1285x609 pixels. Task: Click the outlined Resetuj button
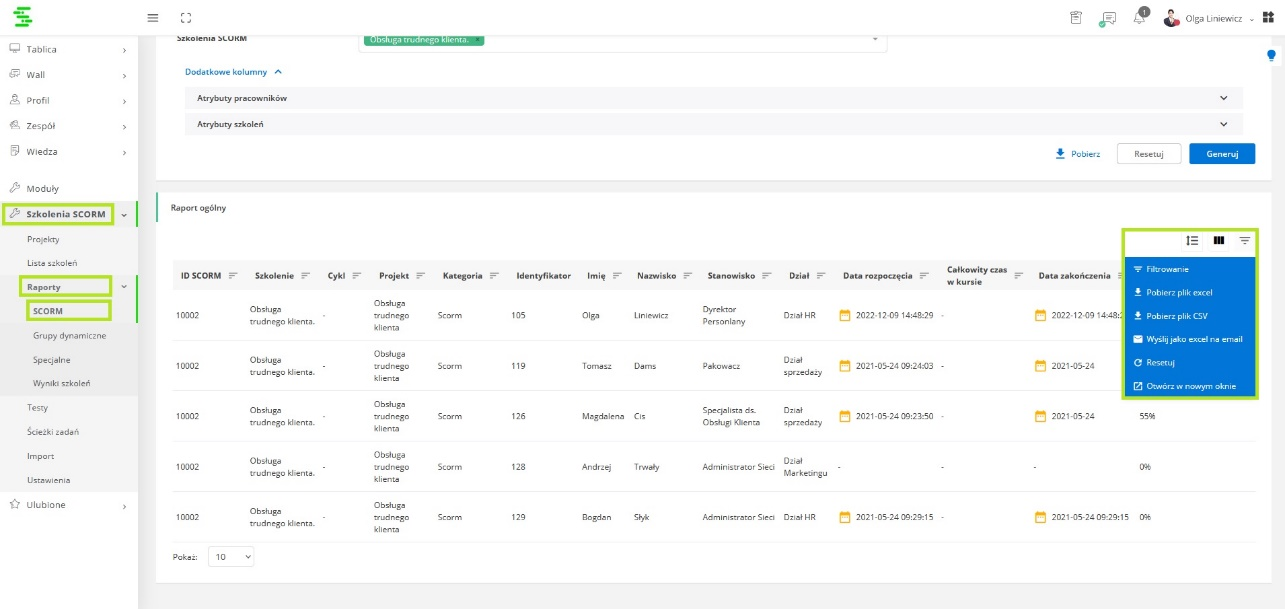coord(1150,154)
